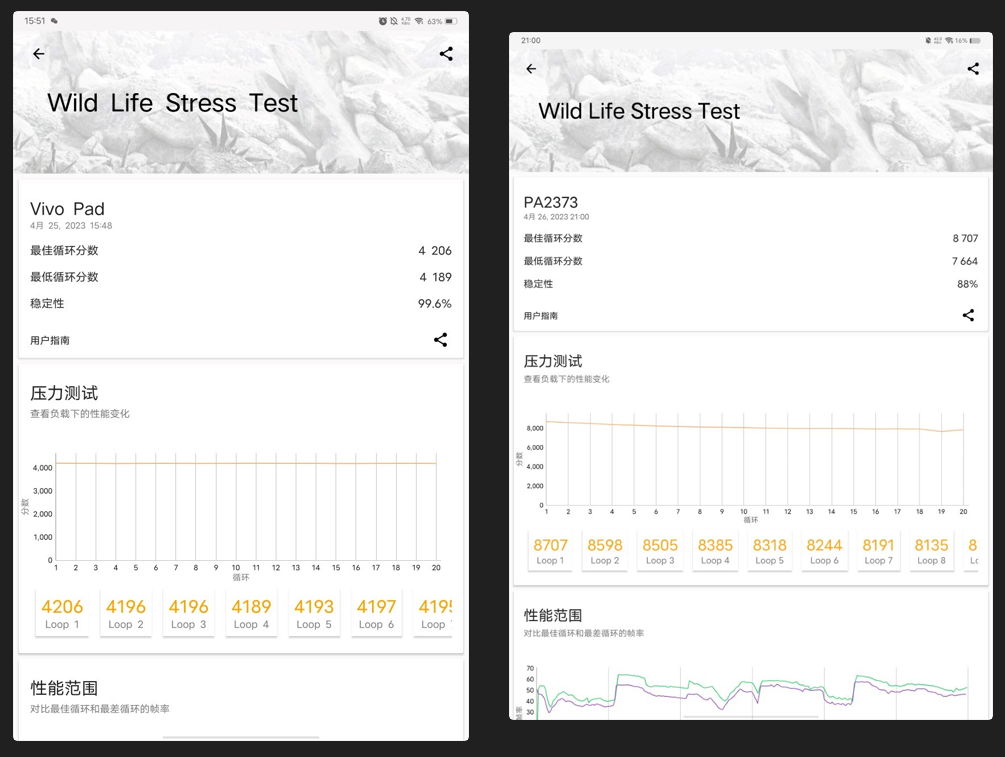Tap the header share icon in PA2373 window
The image size is (1005, 757).
tap(973, 69)
